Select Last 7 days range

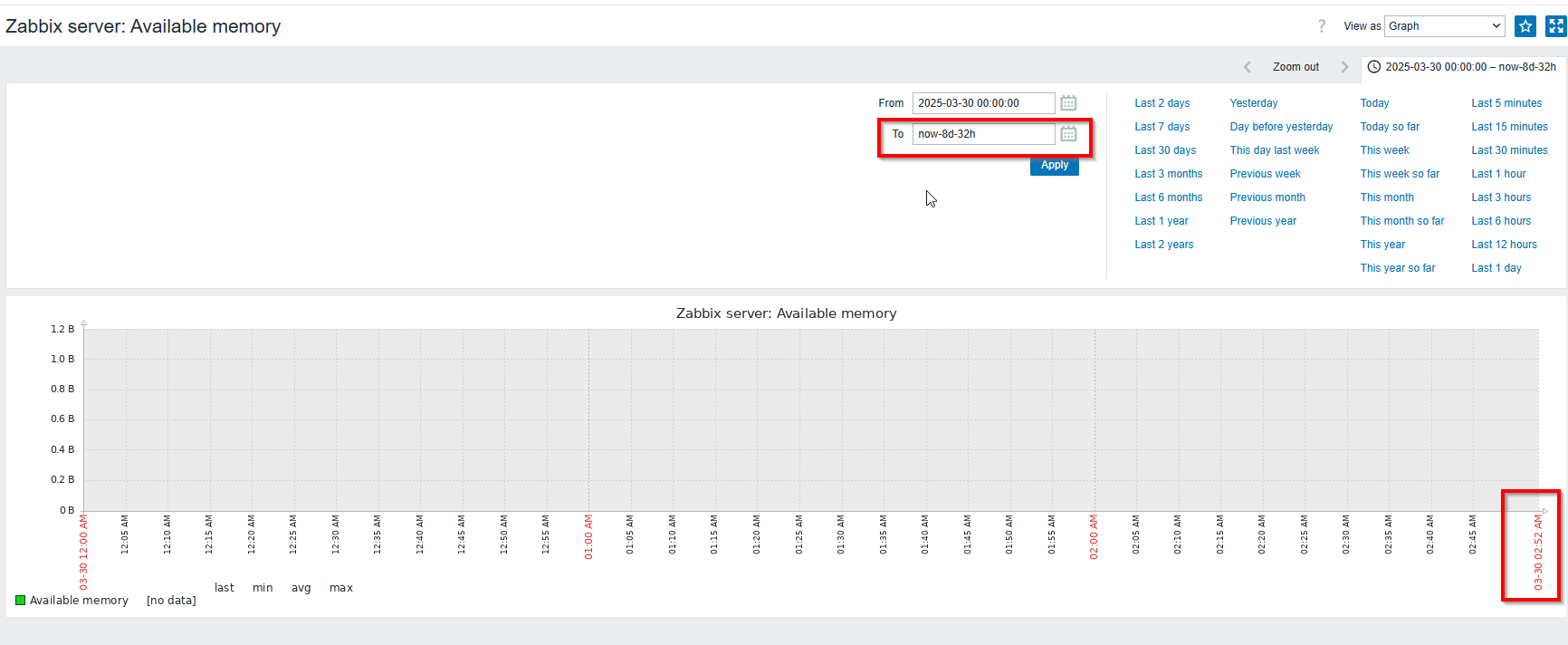(1162, 127)
